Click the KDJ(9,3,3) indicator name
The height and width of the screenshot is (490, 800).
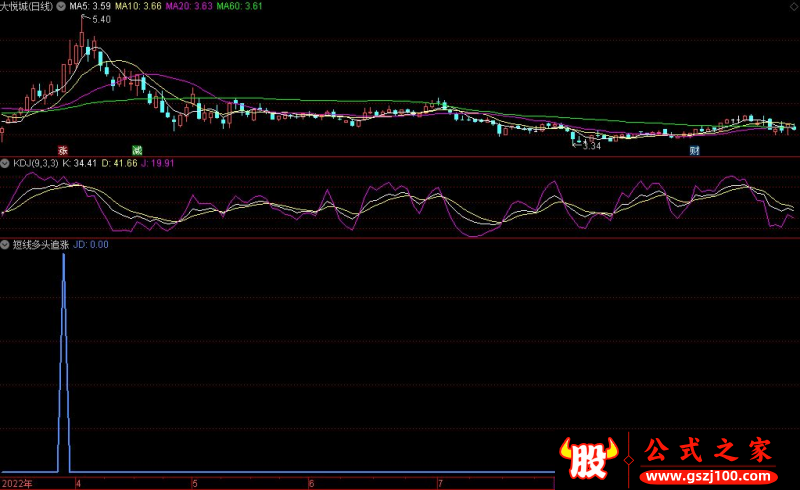pyautogui.click(x=34, y=162)
